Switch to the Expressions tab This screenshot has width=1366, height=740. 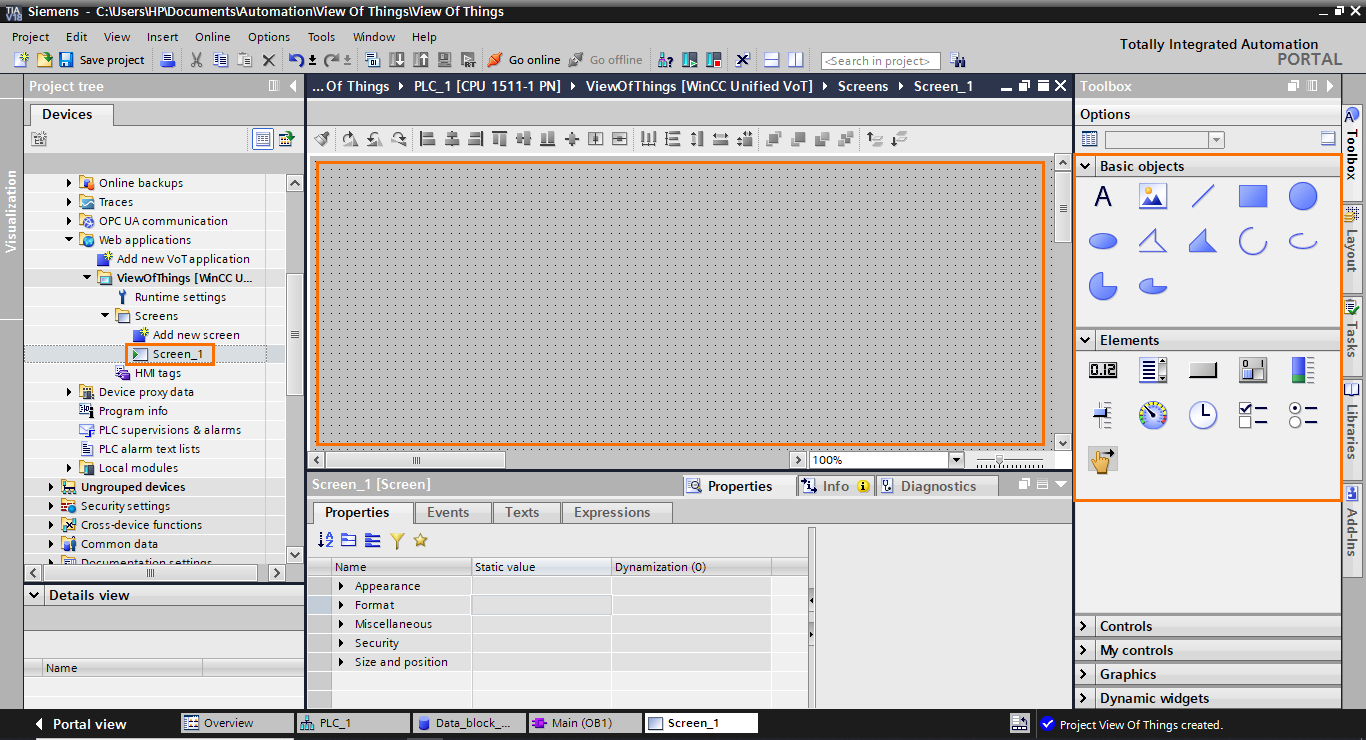pyautogui.click(x=612, y=512)
